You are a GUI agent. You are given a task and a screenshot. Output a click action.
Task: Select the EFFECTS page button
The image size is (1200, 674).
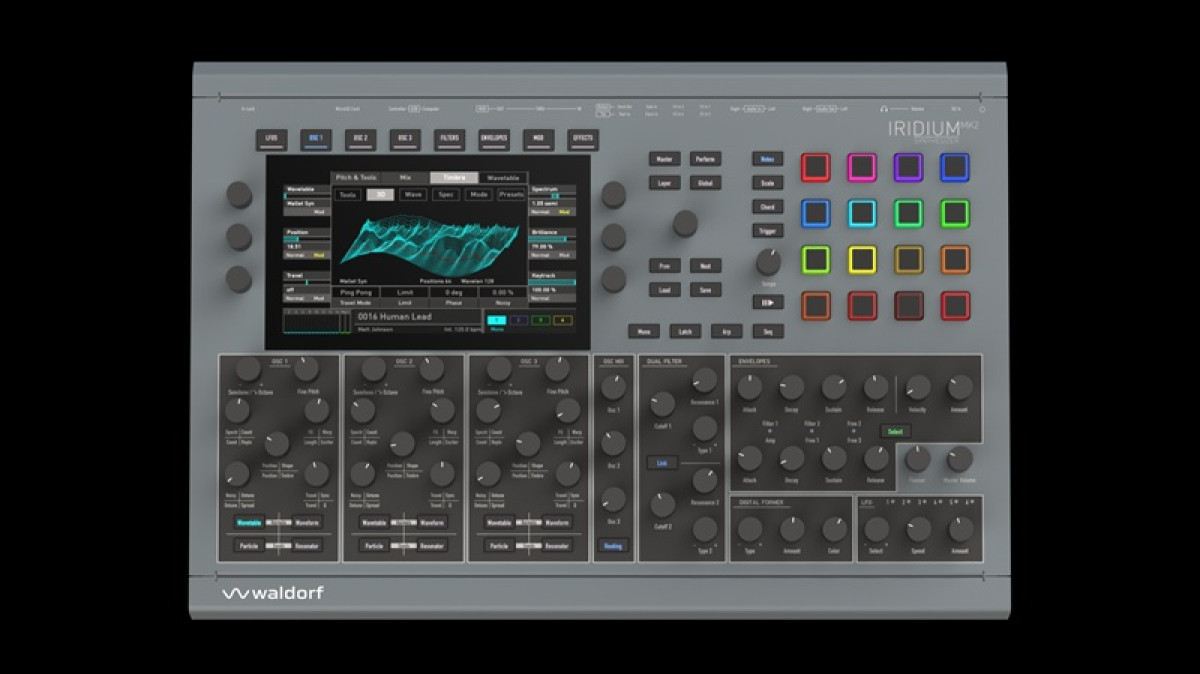coord(582,140)
